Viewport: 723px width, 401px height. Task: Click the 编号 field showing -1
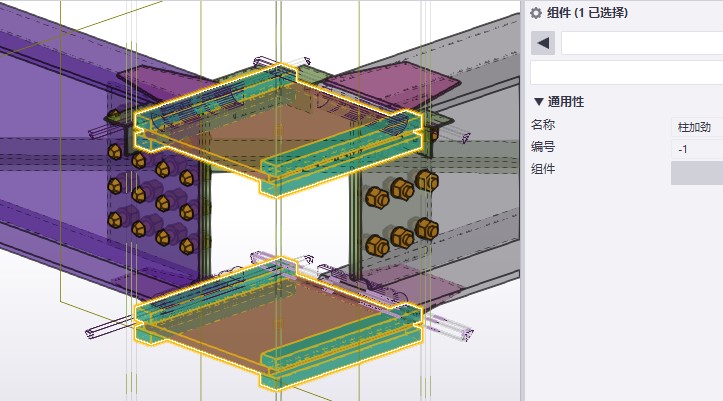tap(697, 149)
